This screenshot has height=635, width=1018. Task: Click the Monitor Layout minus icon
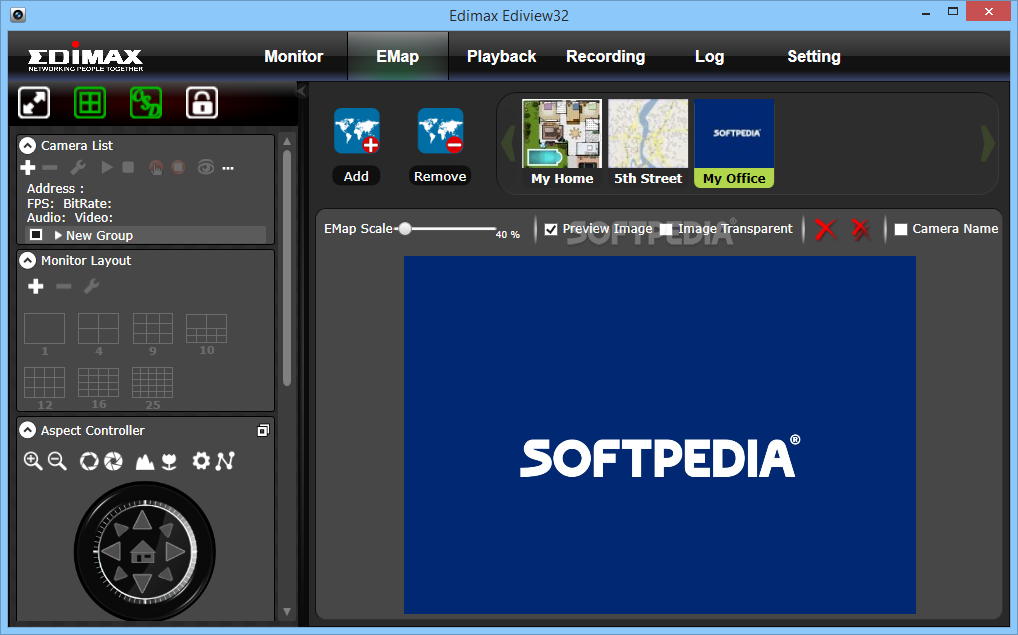64,286
